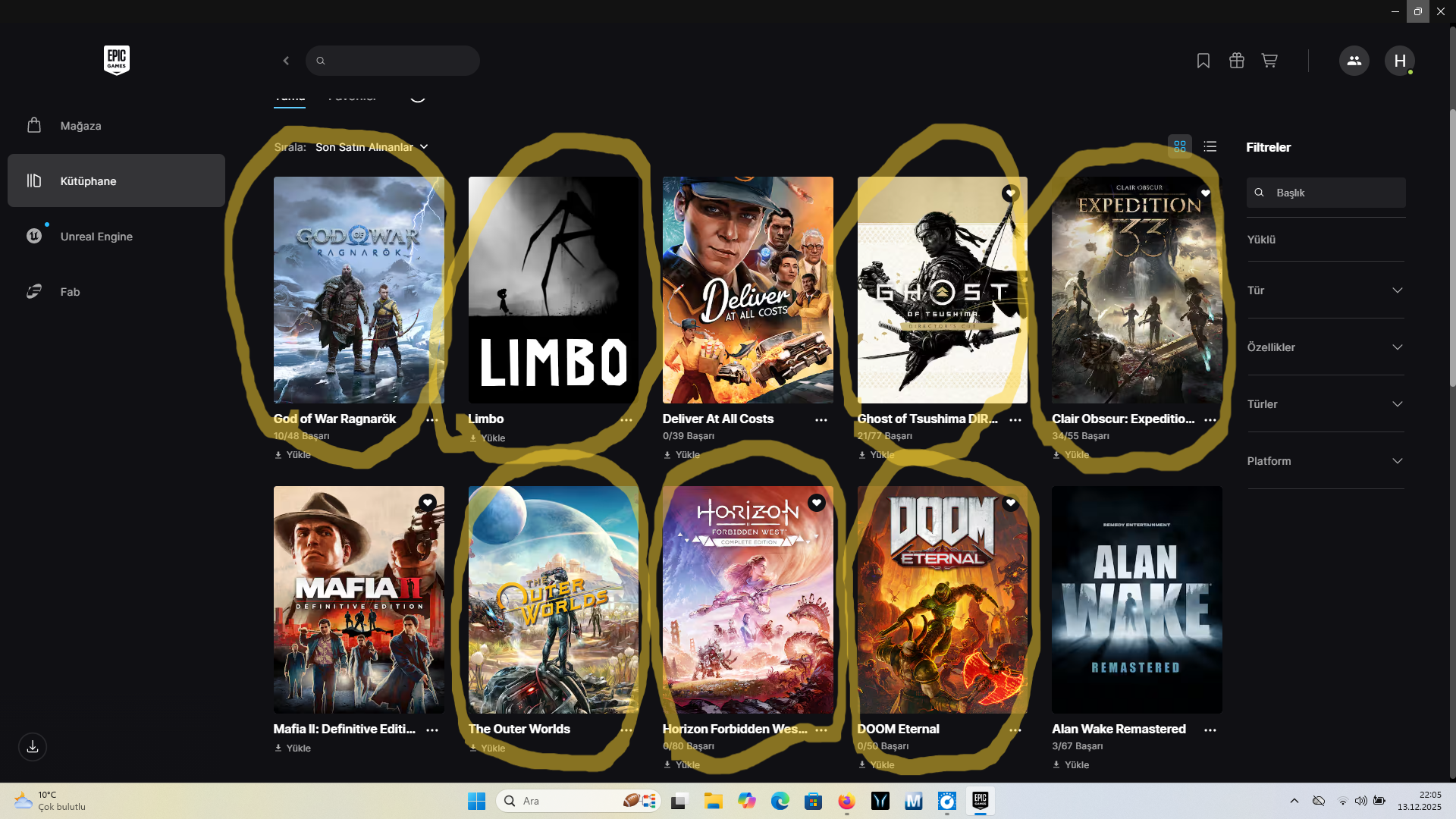1456x819 pixels.
Task: Switch to list view layout
Action: 1210,146
